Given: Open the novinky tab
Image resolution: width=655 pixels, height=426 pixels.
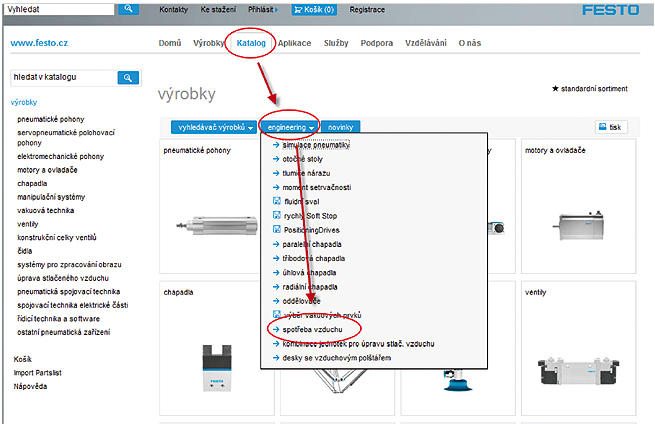Looking at the screenshot, I should (340, 127).
